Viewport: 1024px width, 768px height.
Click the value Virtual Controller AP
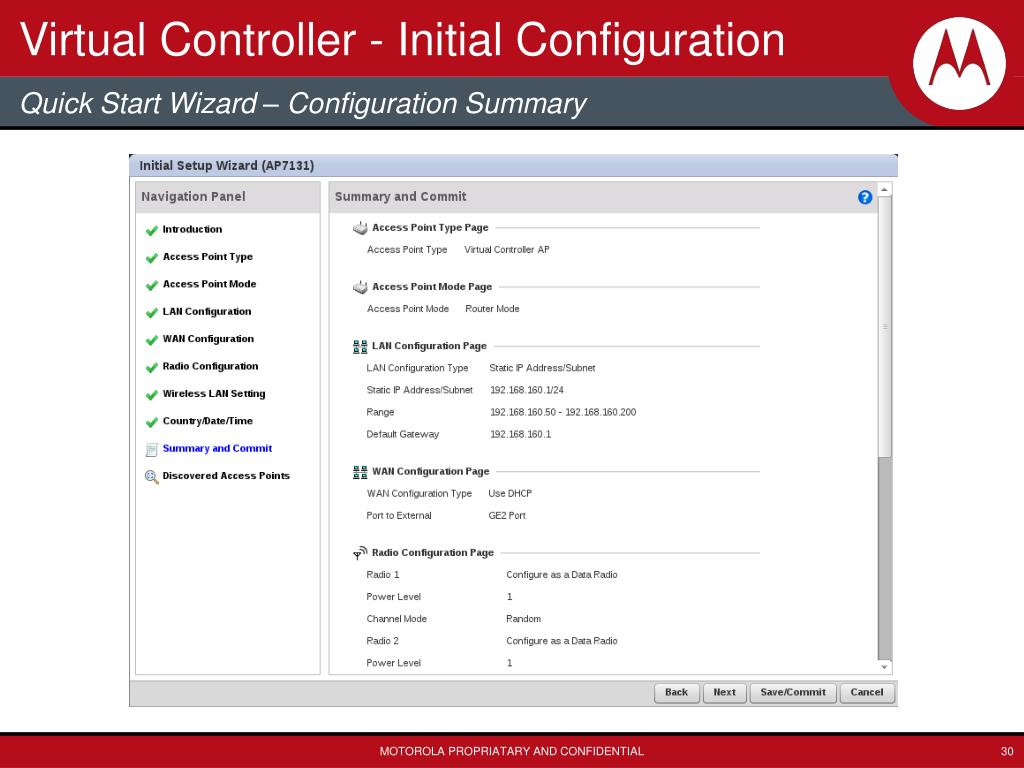[507, 250]
